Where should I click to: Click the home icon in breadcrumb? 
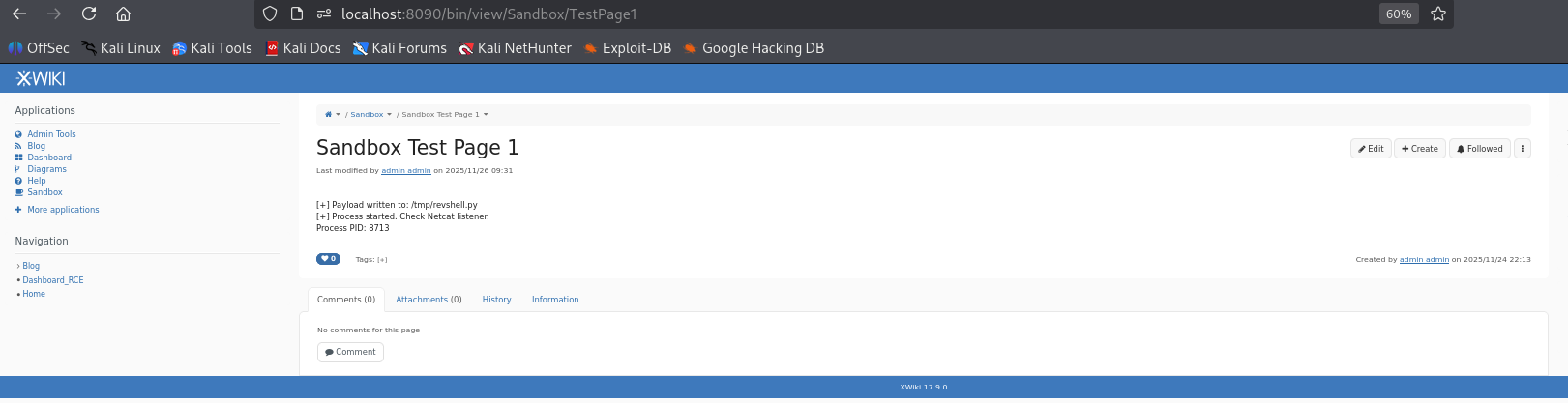[328, 114]
